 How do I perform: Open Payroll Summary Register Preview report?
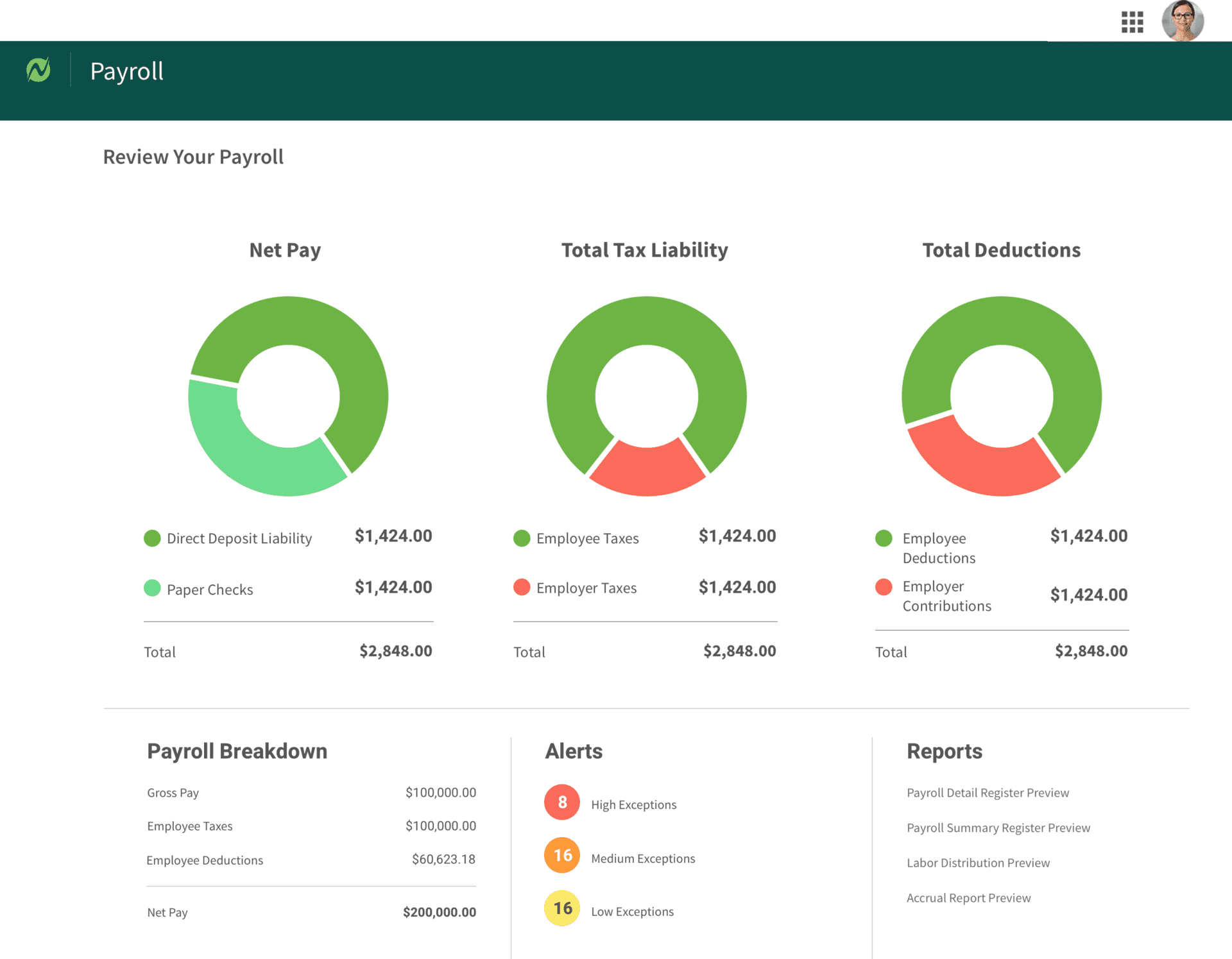(x=998, y=828)
